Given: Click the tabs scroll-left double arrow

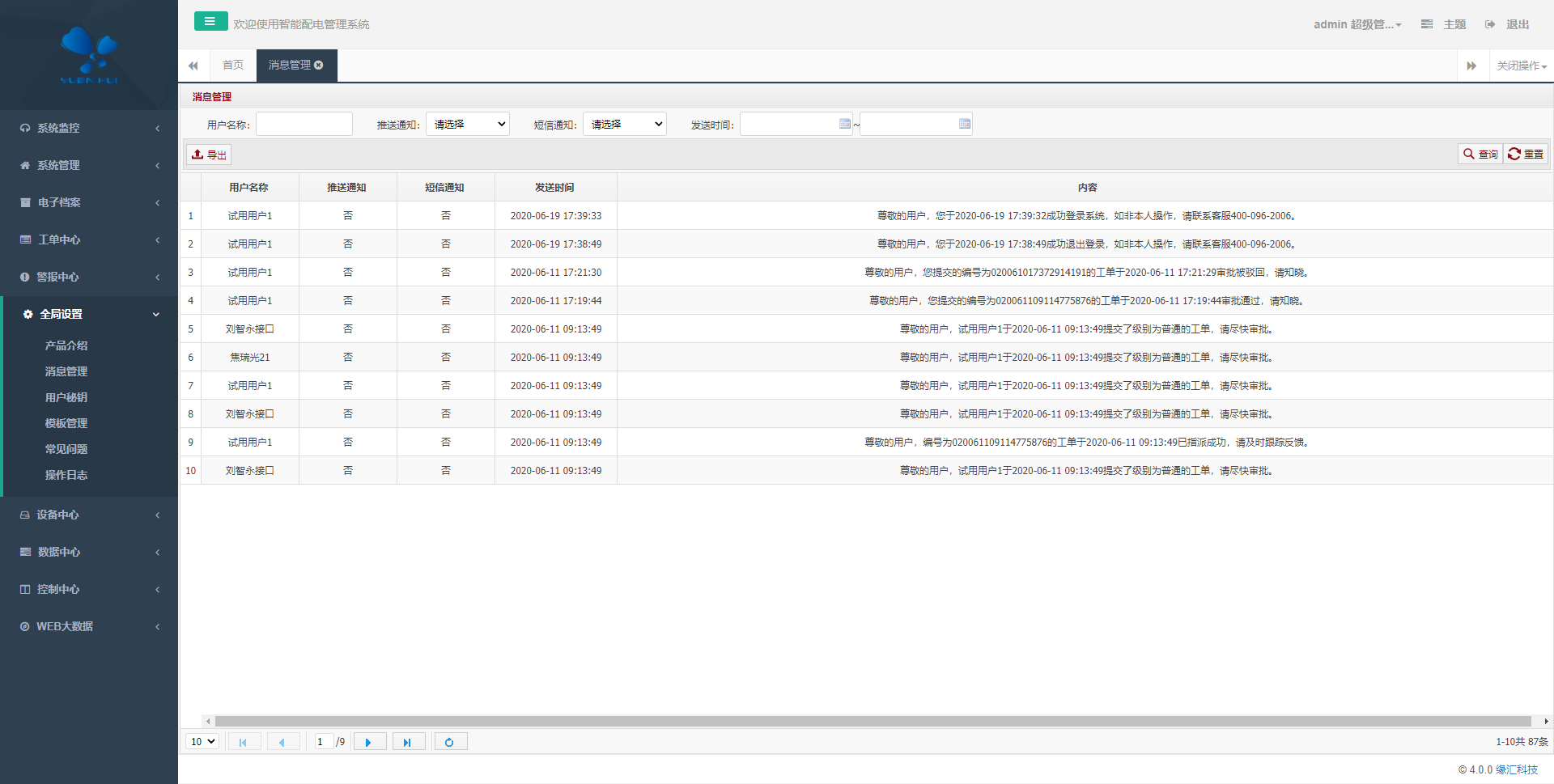Looking at the screenshot, I should (x=193, y=66).
